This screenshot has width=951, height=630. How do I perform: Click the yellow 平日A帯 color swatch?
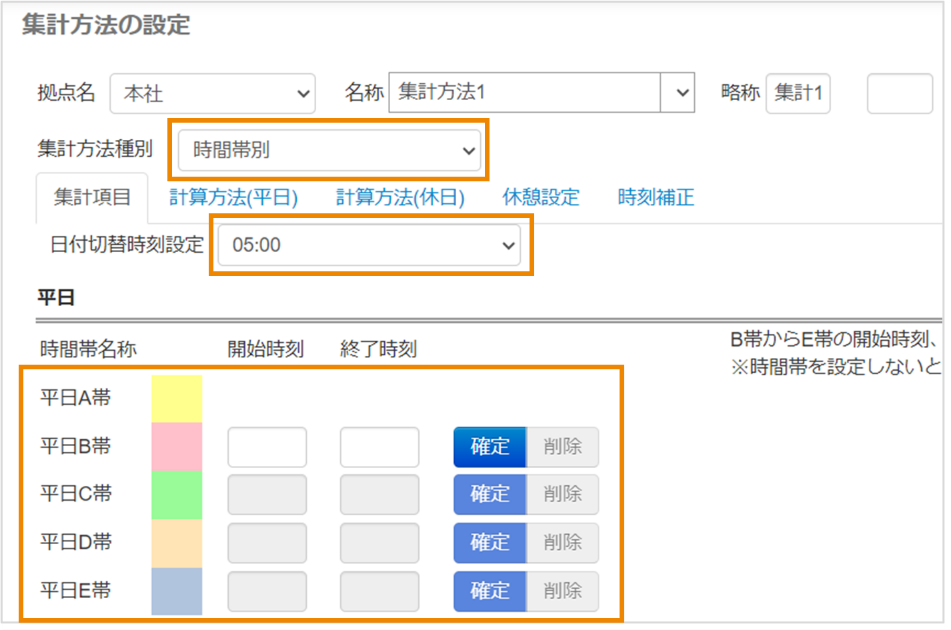177,399
